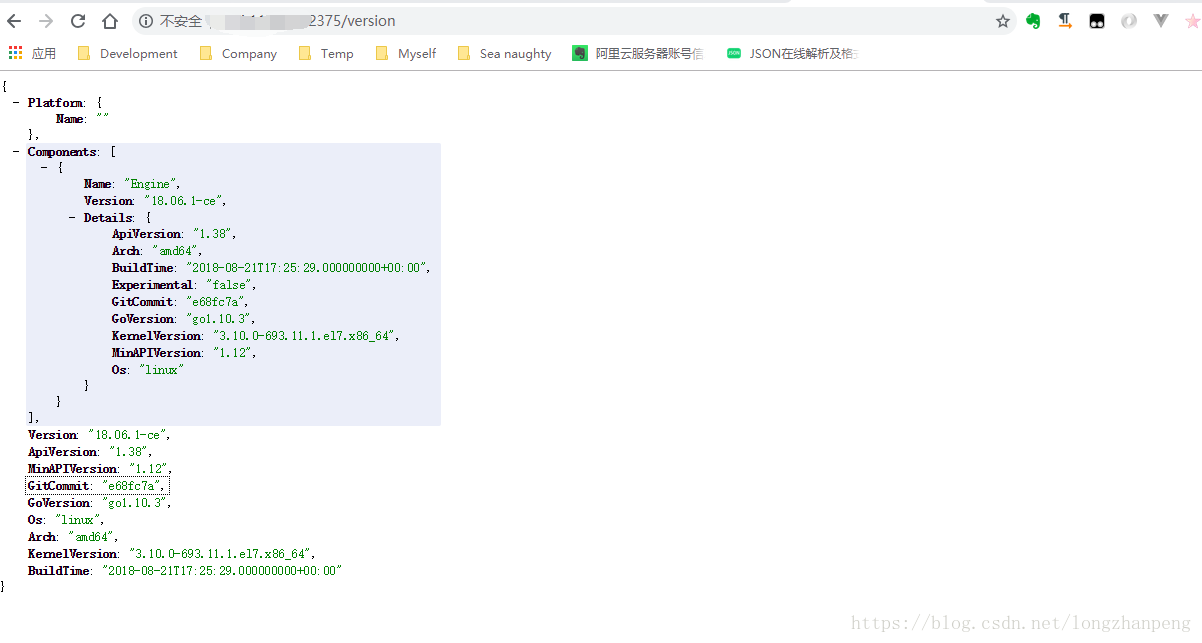Click the Experimental "false" value
This screenshot has width=1202, height=643.
click(227, 285)
